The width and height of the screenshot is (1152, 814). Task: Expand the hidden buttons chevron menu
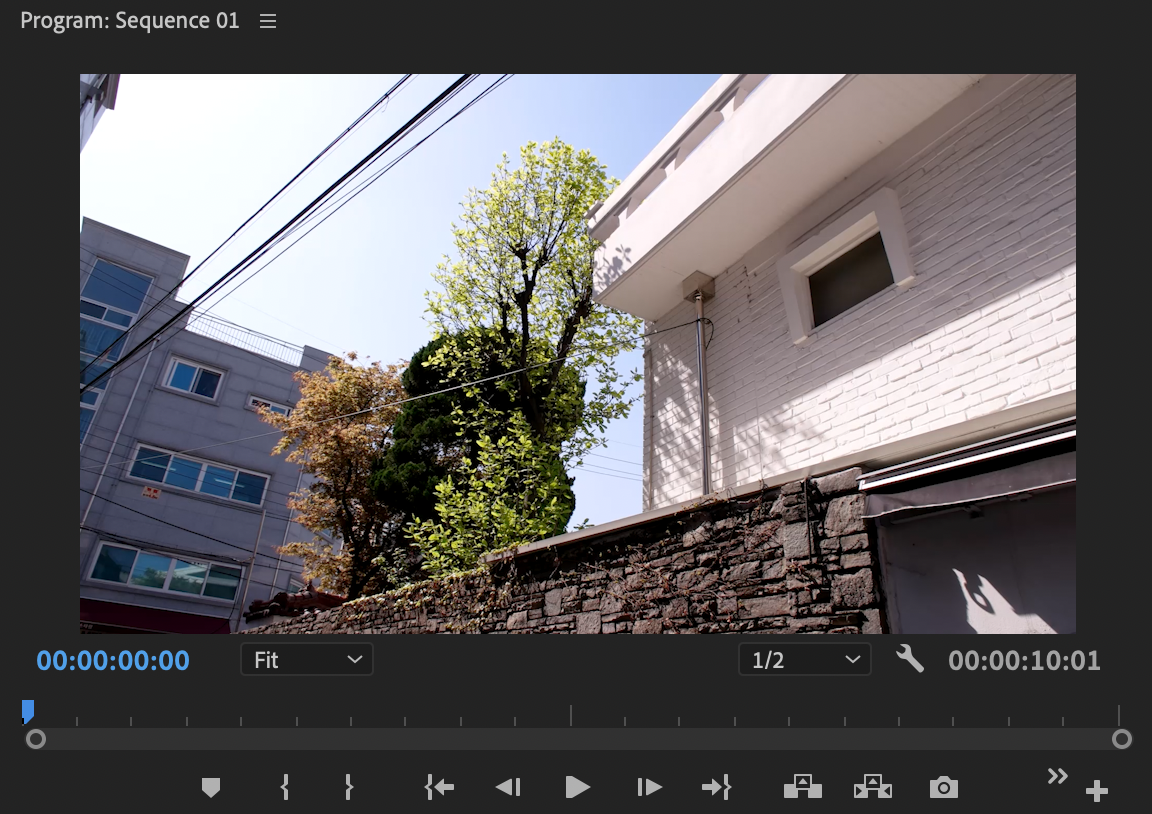click(x=1058, y=775)
